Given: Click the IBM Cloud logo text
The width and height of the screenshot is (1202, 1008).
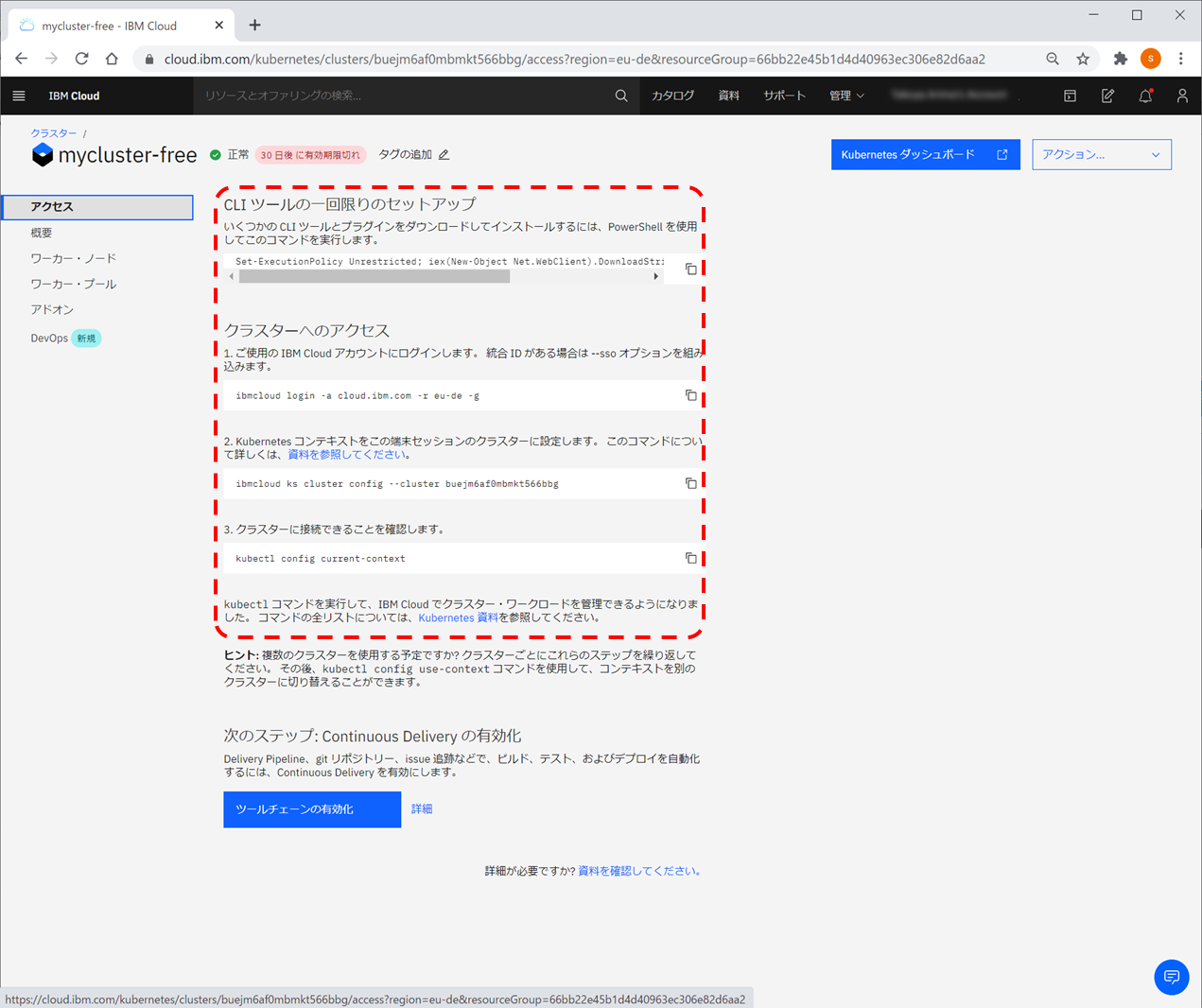Looking at the screenshot, I should coord(74,96).
